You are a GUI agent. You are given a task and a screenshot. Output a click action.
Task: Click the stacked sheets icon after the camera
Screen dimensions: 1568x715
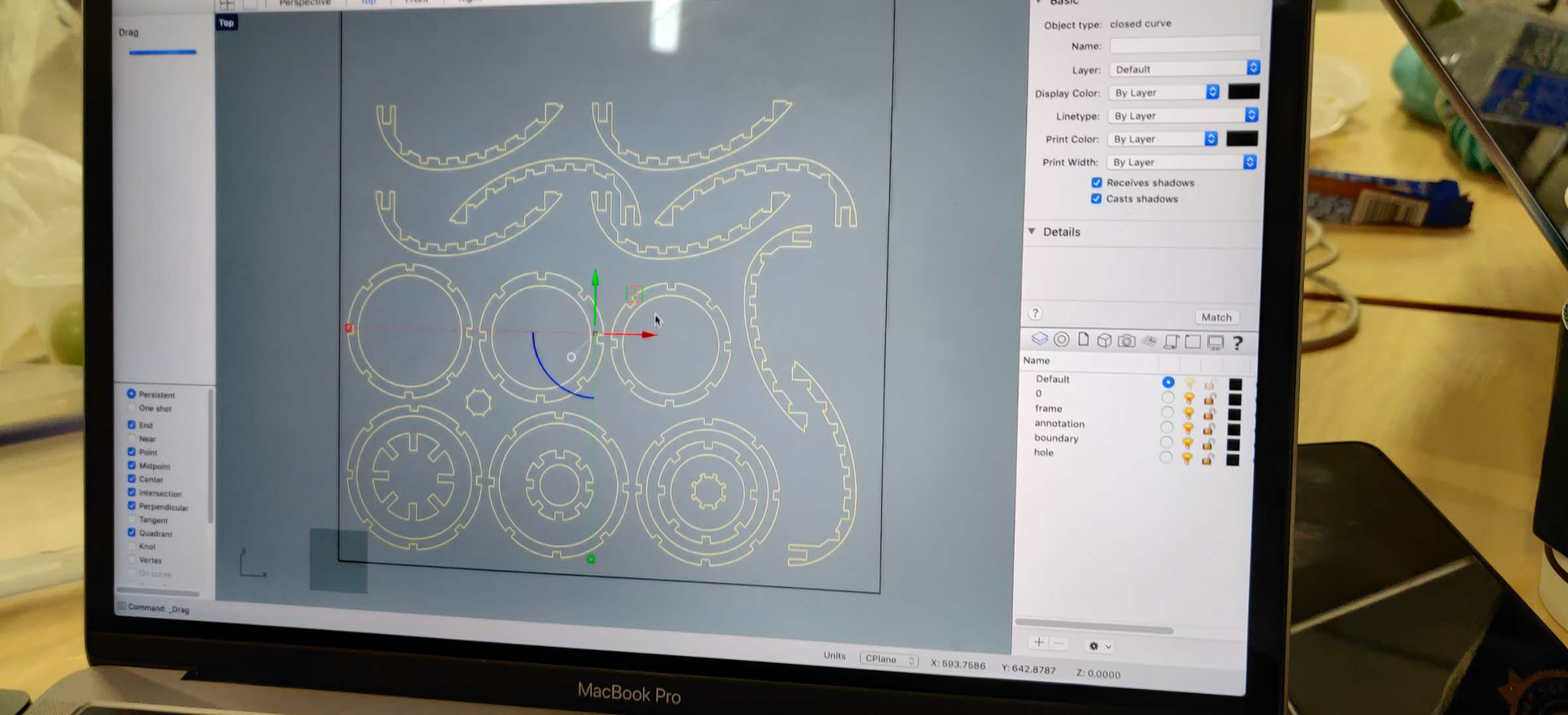(1150, 341)
